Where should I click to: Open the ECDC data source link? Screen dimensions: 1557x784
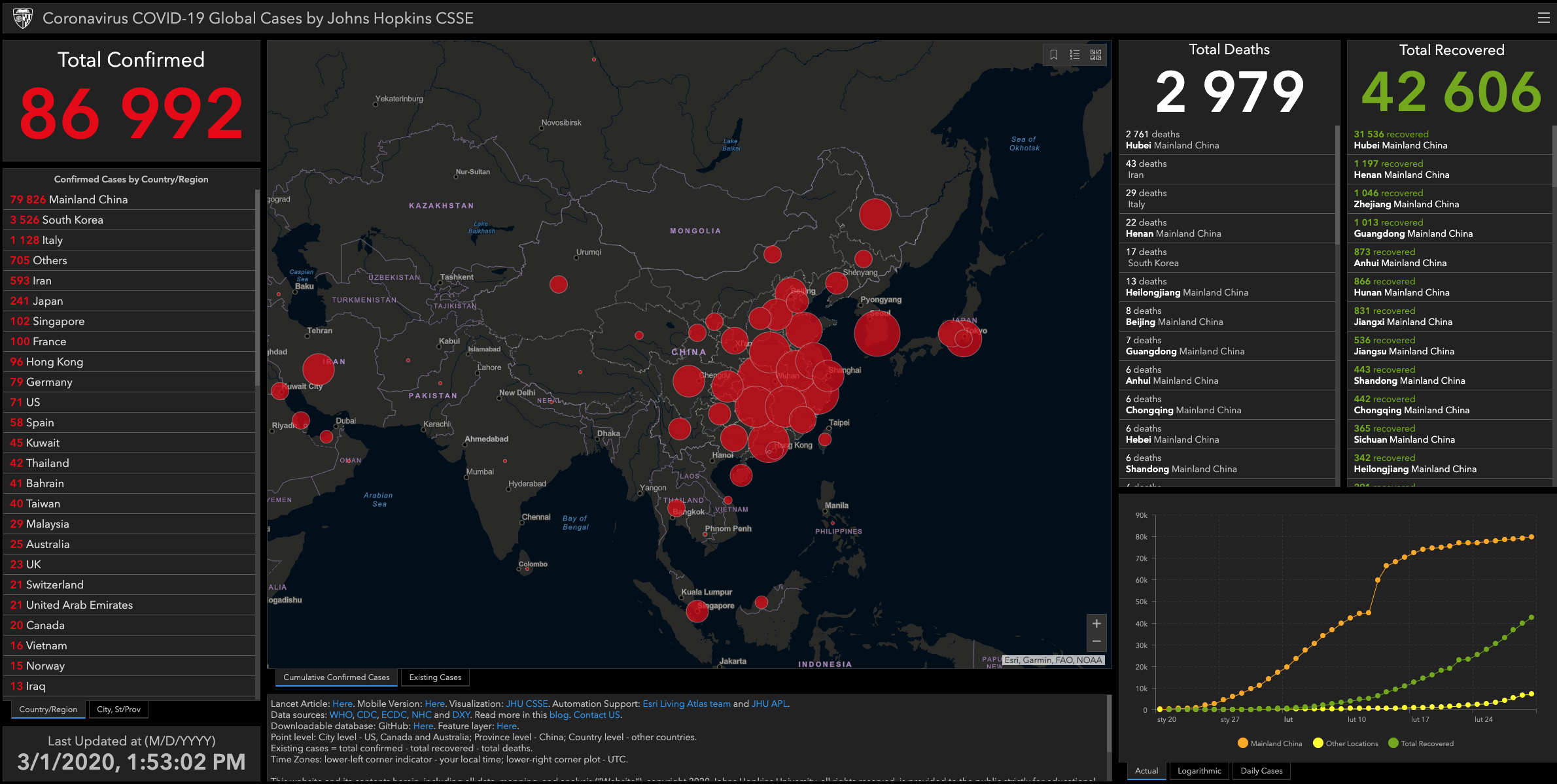pos(394,715)
